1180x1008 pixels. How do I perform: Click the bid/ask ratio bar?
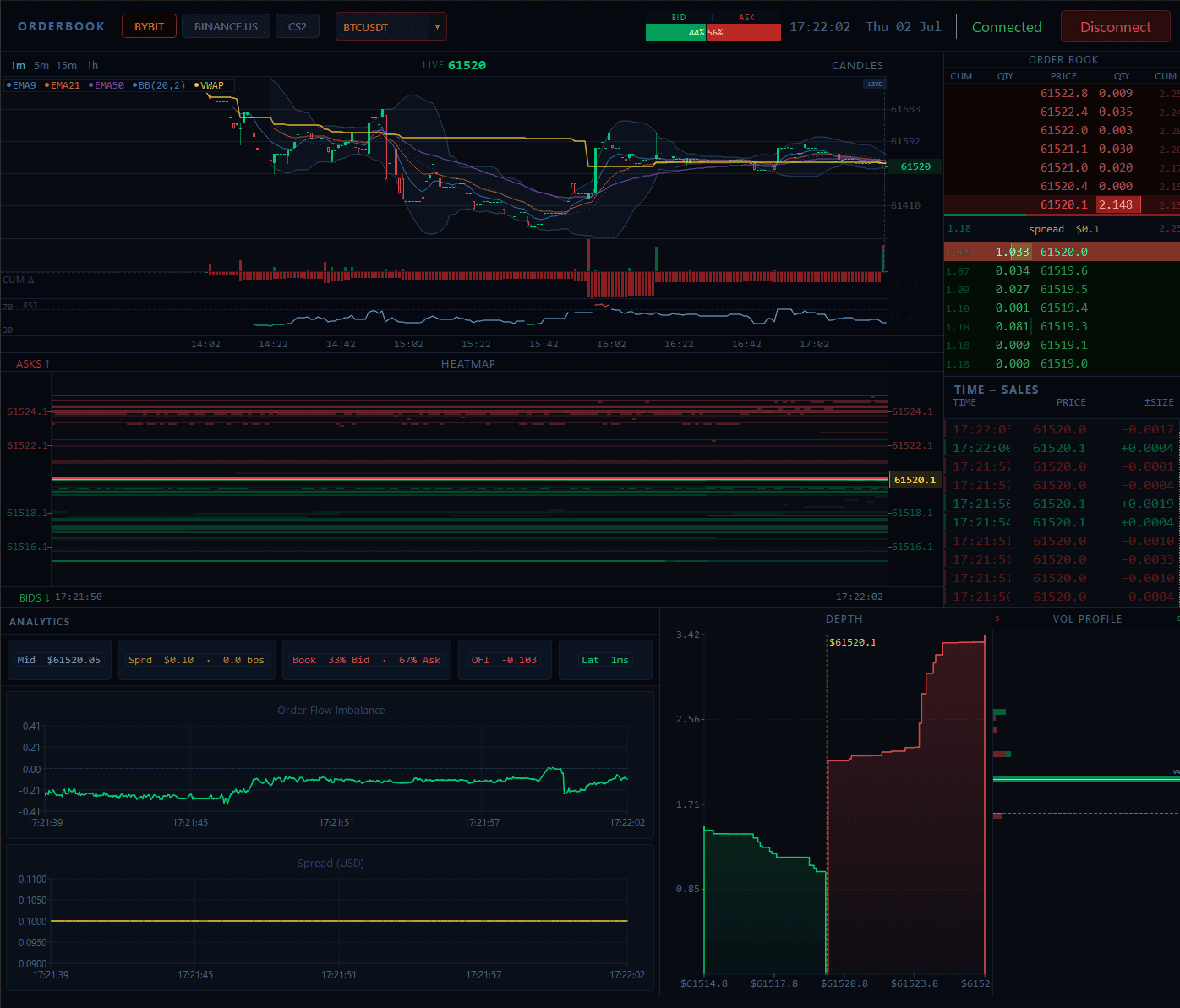713,32
